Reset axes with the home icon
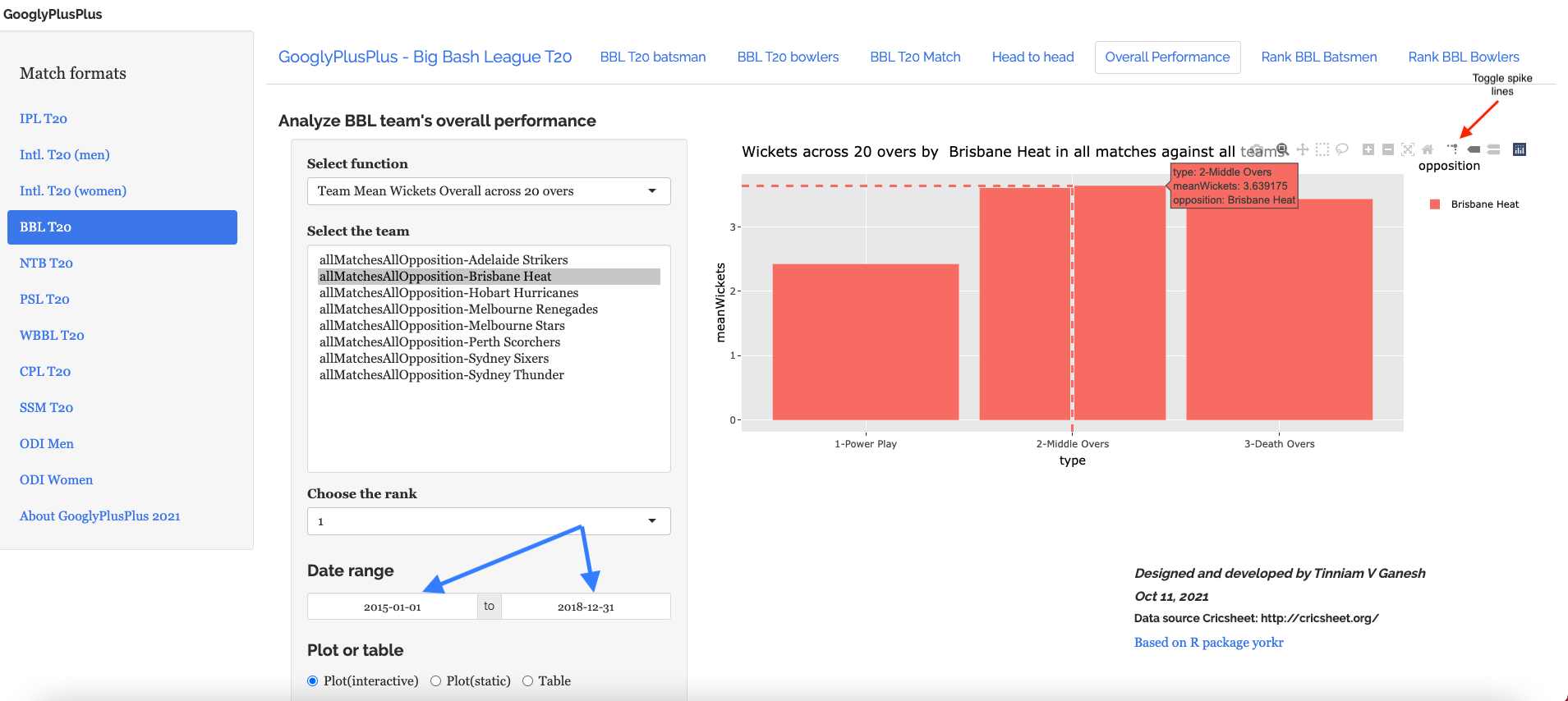 coord(1428,149)
